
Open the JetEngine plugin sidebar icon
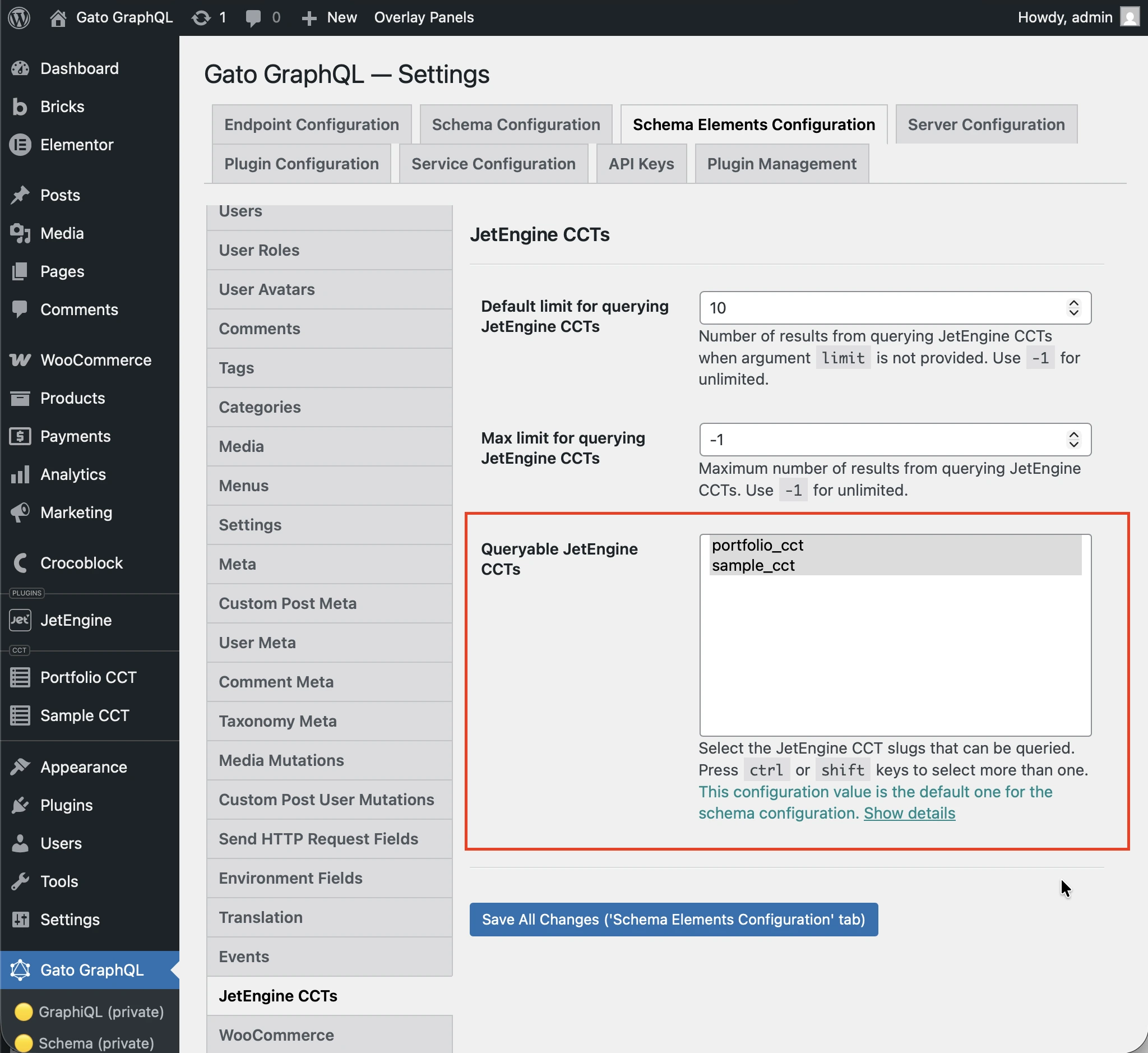[x=20, y=621]
